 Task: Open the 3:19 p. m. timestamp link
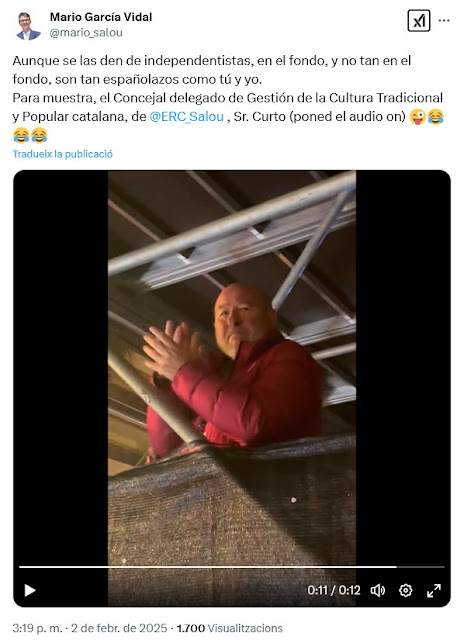click(x=37, y=628)
